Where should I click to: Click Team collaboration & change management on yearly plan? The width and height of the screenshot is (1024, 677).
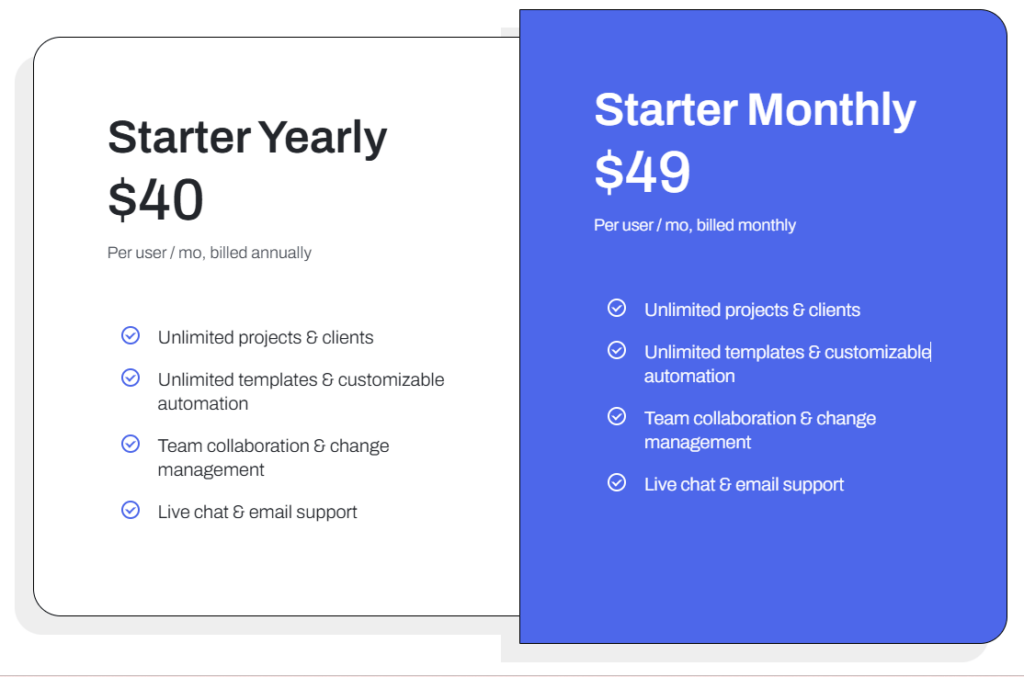(x=273, y=457)
